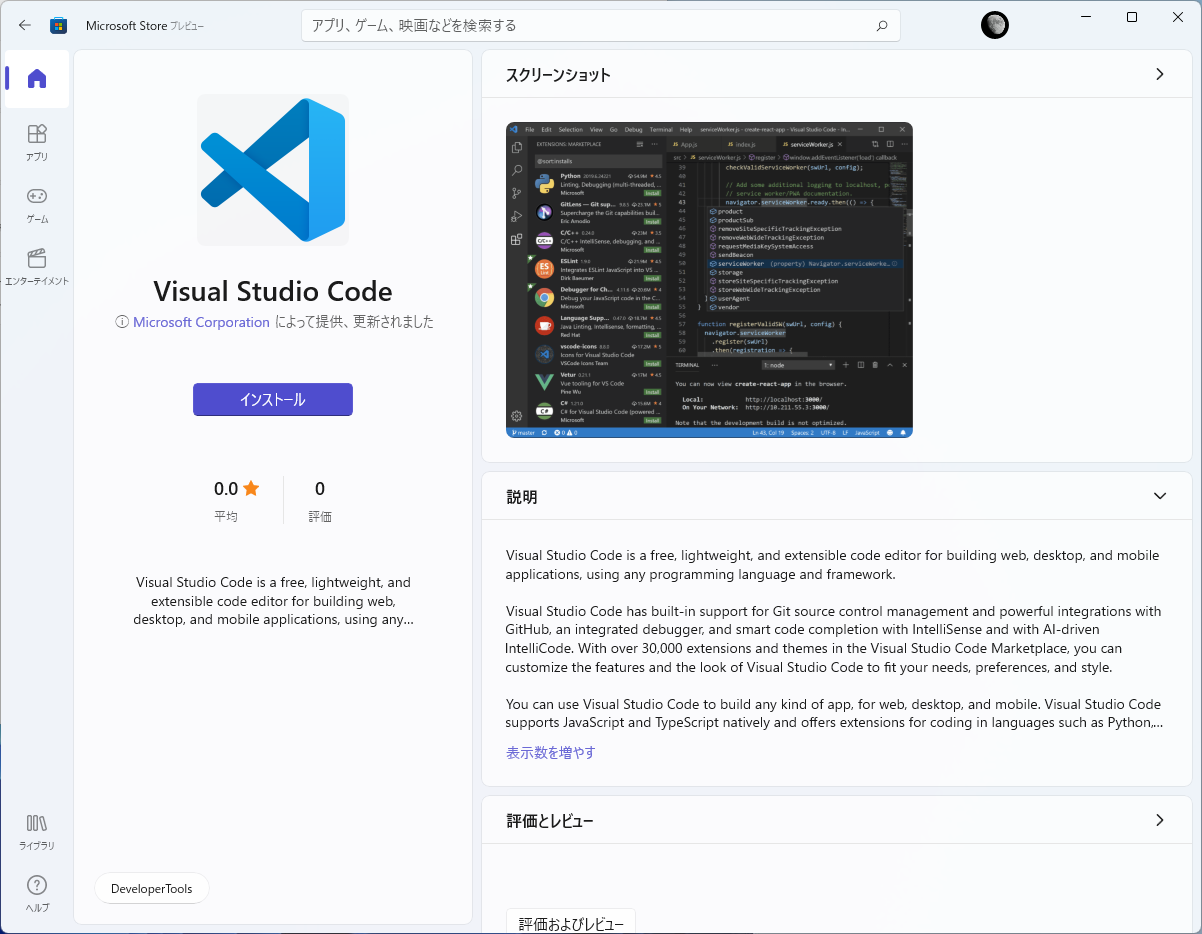Click the Microsoft Store logo icon
Image resolution: width=1202 pixels, height=934 pixels.
click(x=59, y=25)
